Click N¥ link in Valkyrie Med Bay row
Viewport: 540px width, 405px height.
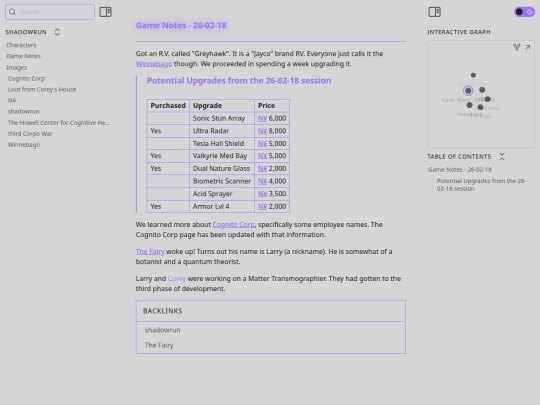[262, 156]
